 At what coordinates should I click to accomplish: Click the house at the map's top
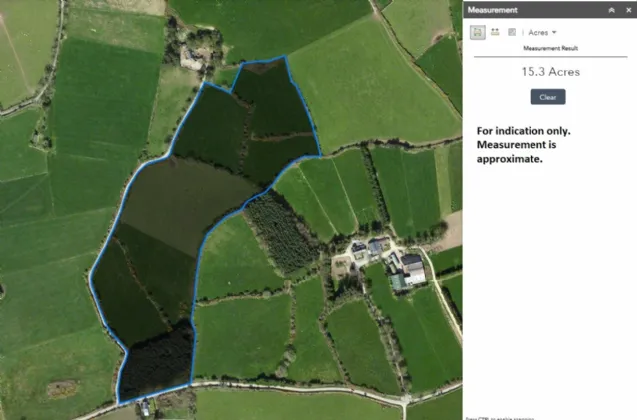(193, 57)
